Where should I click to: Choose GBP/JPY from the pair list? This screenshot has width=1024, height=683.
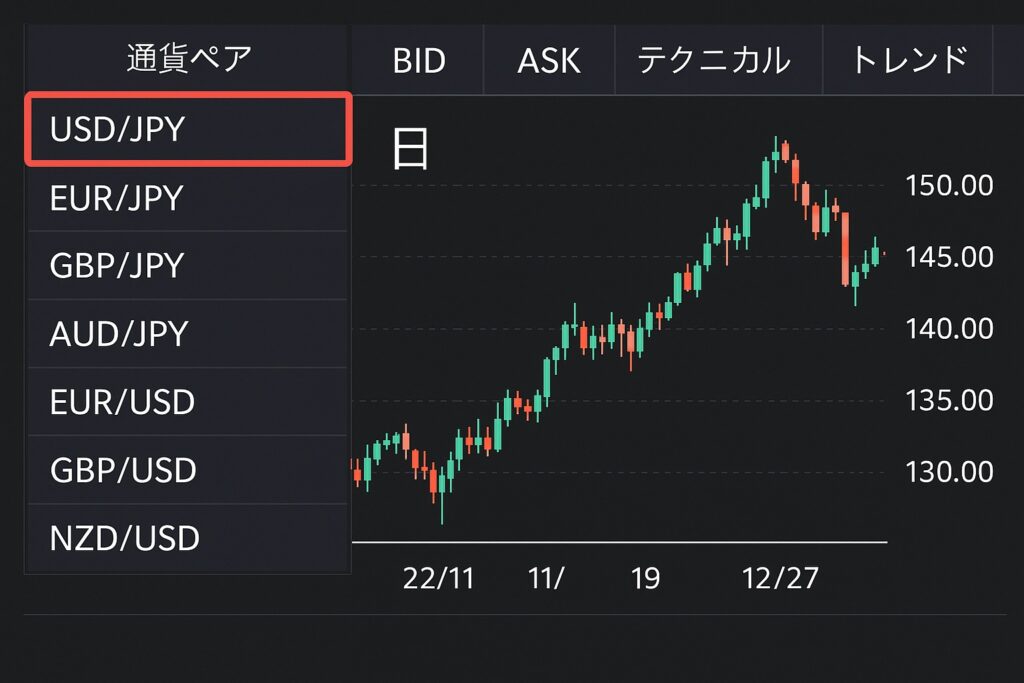187,266
